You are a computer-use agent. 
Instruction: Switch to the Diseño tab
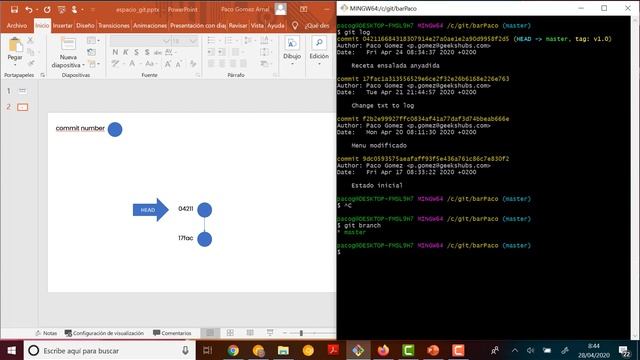tap(85, 25)
